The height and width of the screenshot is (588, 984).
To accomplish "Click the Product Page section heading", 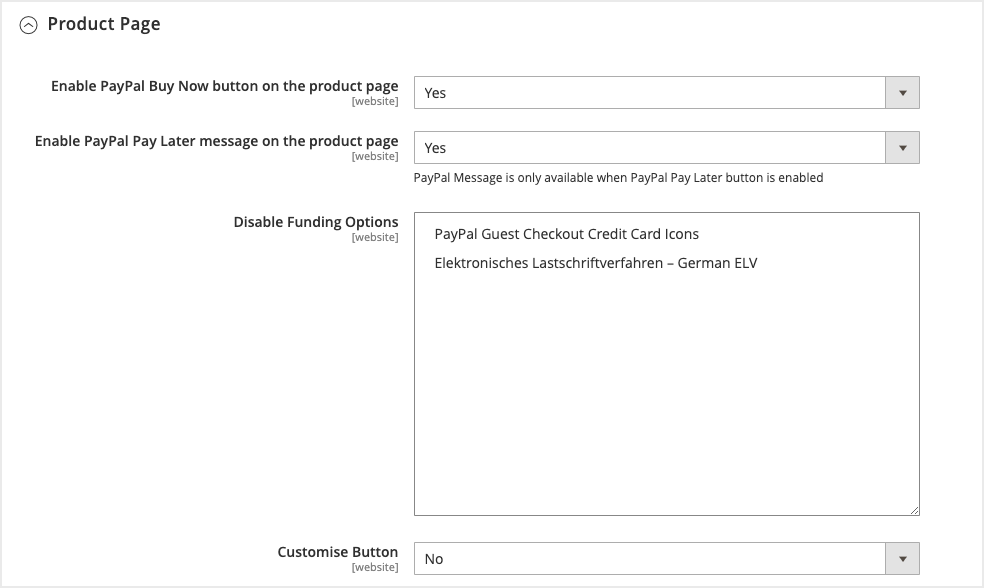I will tap(103, 24).
